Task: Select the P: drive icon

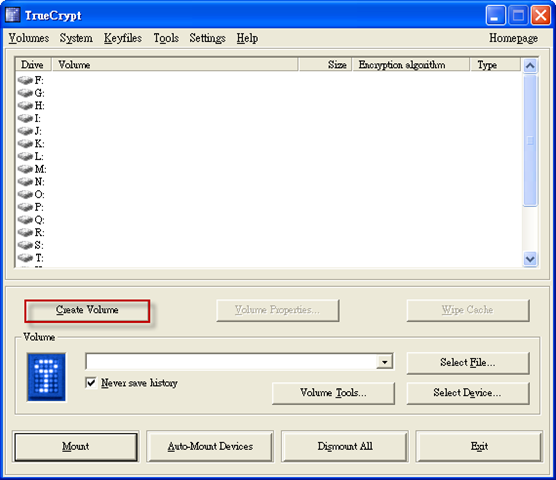Action: 25,207
